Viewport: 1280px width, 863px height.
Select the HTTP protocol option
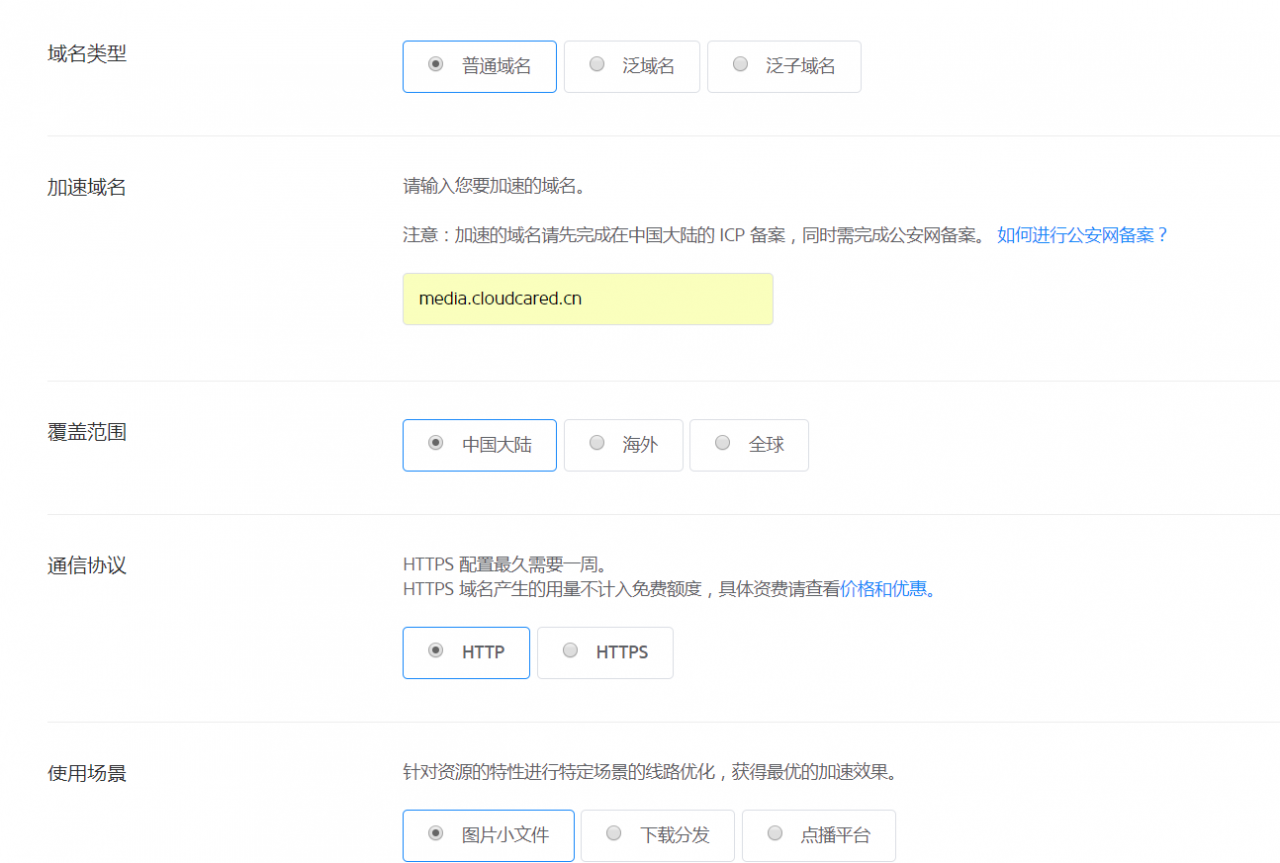click(x=466, y=652)
